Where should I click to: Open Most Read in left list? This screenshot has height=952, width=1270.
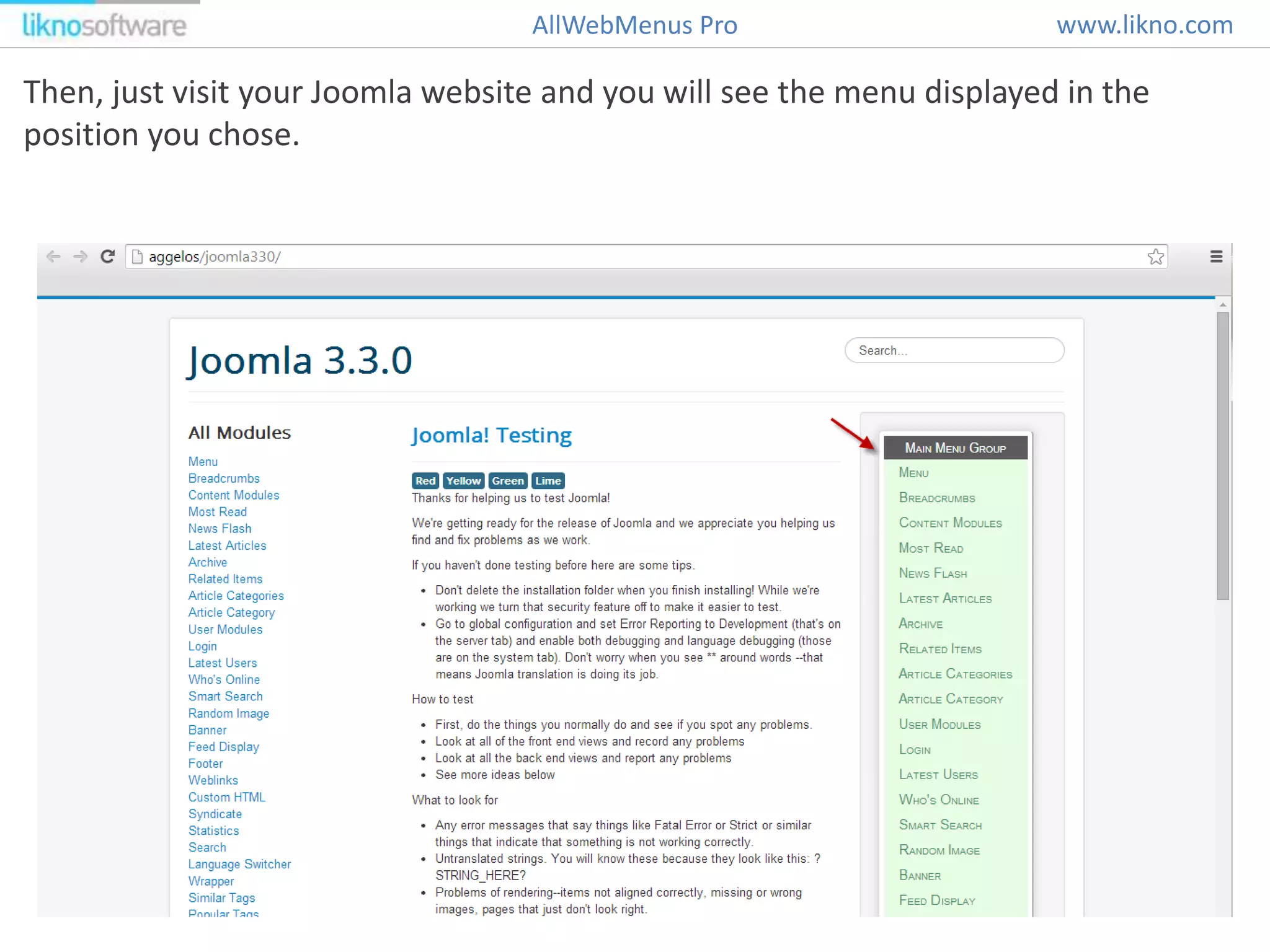[x=218, y=512]
